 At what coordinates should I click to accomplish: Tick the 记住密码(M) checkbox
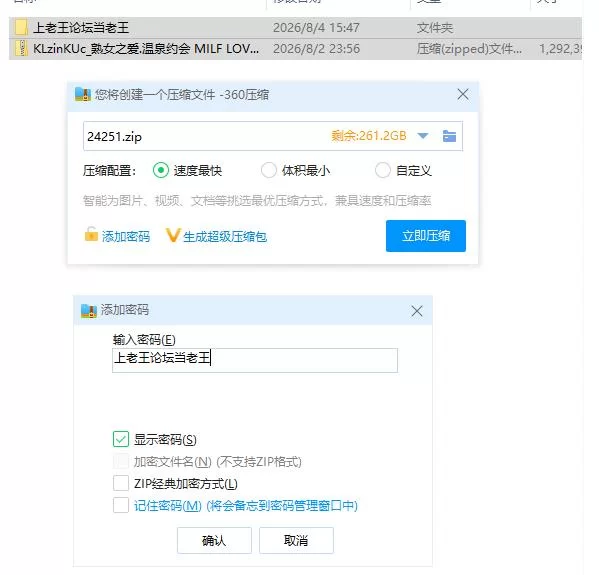[121, 505]
